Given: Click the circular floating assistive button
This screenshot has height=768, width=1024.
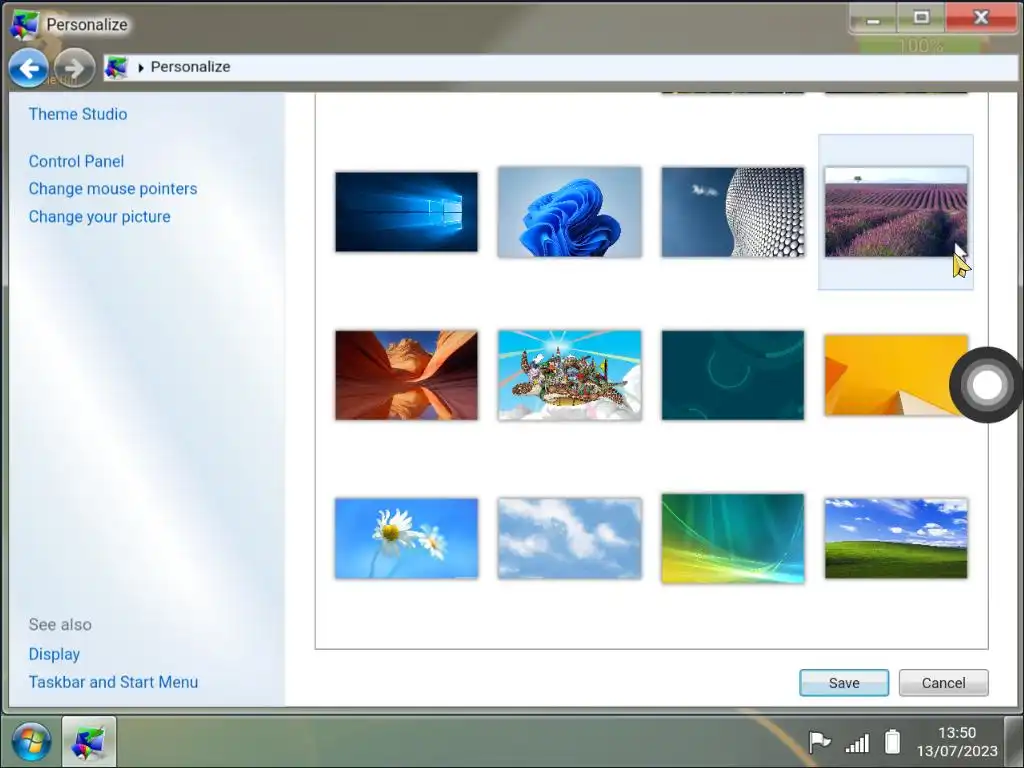Looking at the screenshot, I should (x=986, y=385).
